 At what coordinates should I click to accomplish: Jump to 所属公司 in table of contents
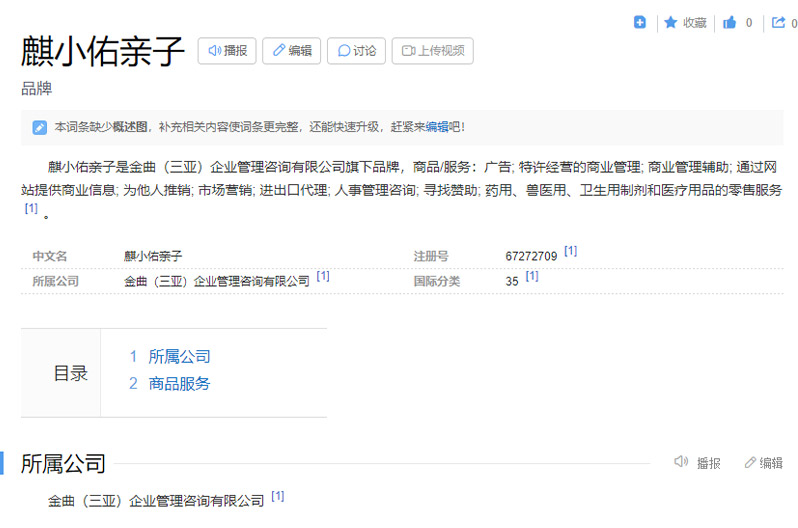(179, 357)
